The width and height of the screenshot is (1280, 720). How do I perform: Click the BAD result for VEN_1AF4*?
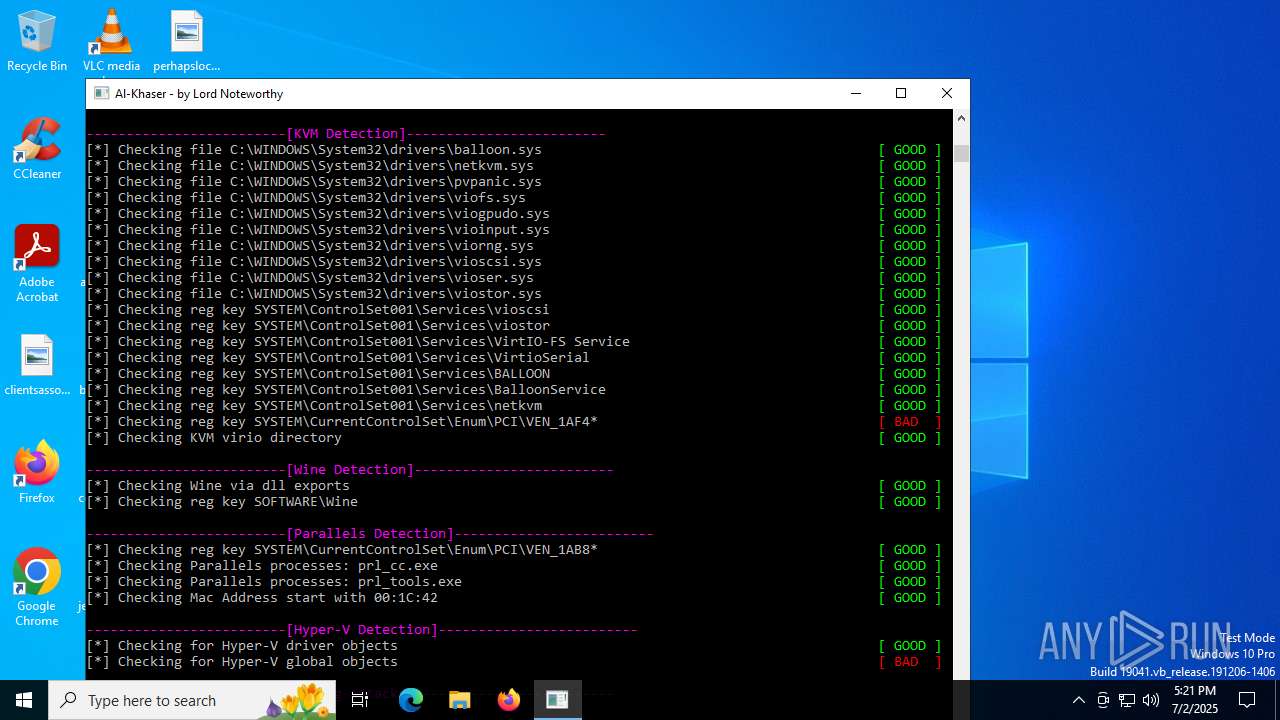point(910,421)
